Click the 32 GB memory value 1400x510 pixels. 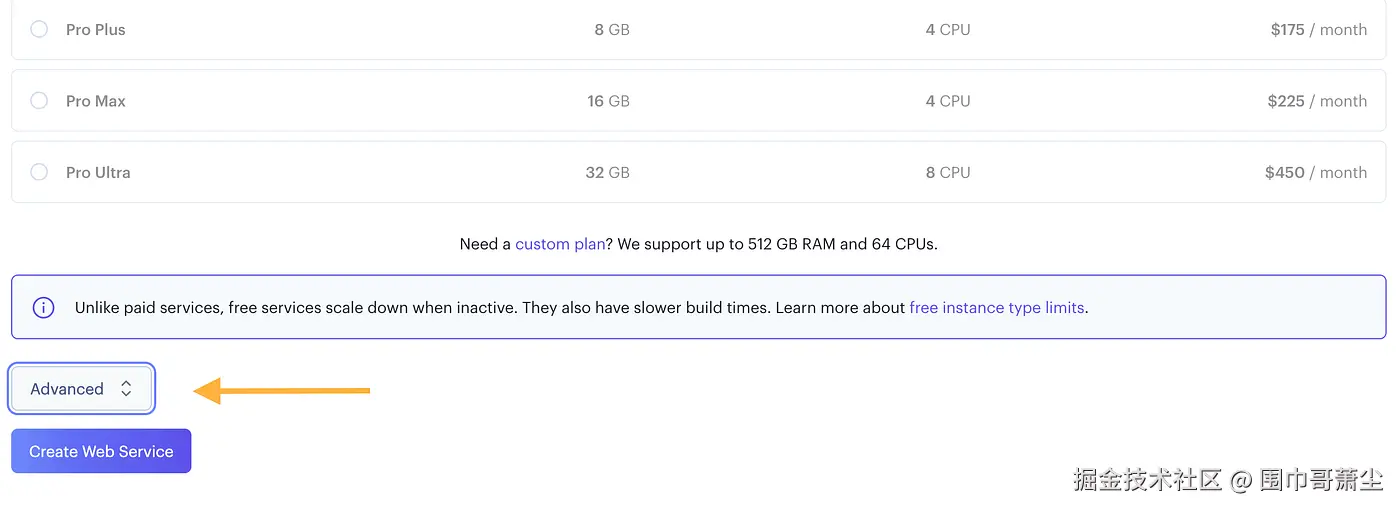tap(607, 172)
